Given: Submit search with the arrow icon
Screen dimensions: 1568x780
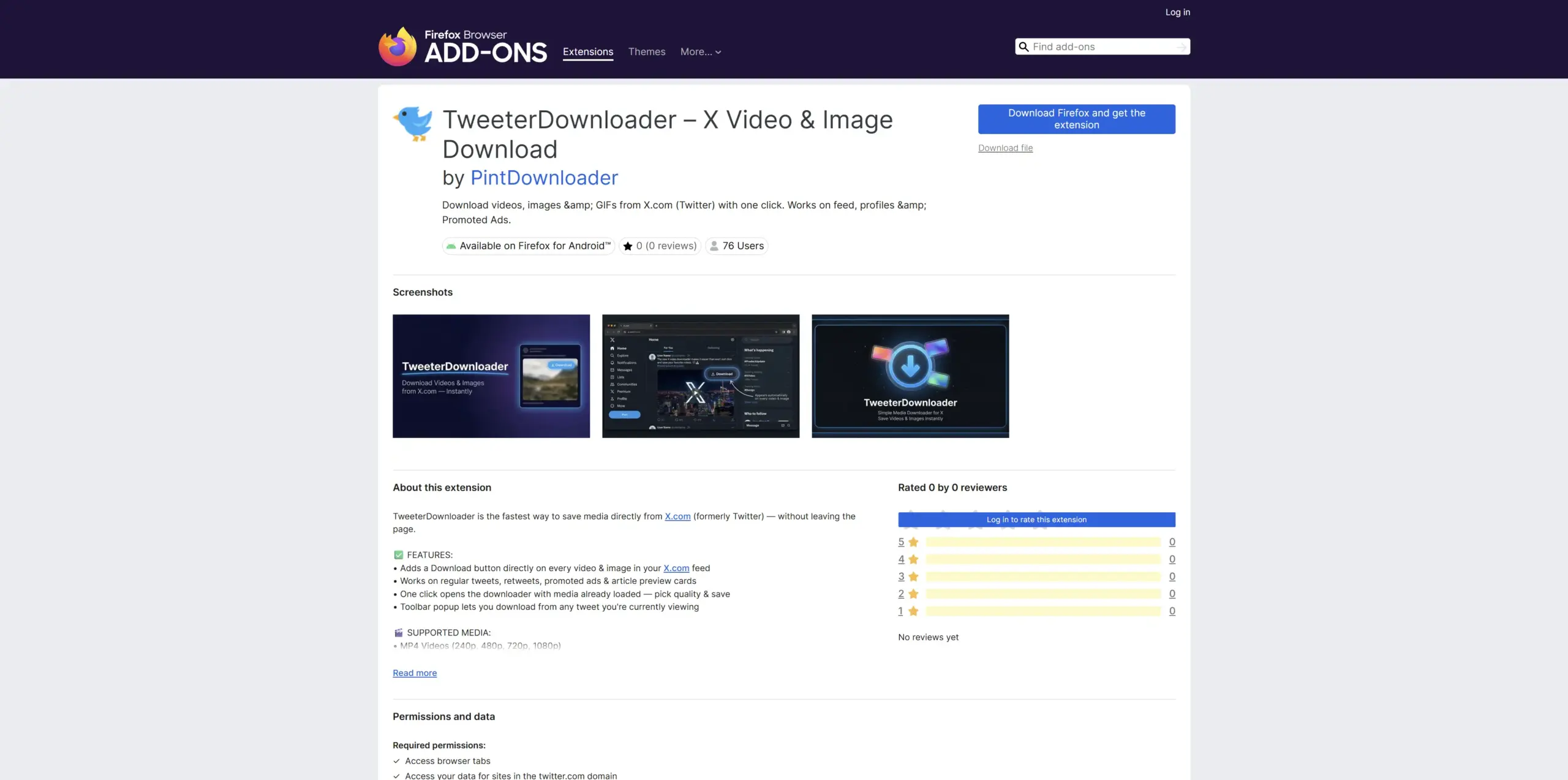Looking at the screenshot, I should coord(1181,47).
